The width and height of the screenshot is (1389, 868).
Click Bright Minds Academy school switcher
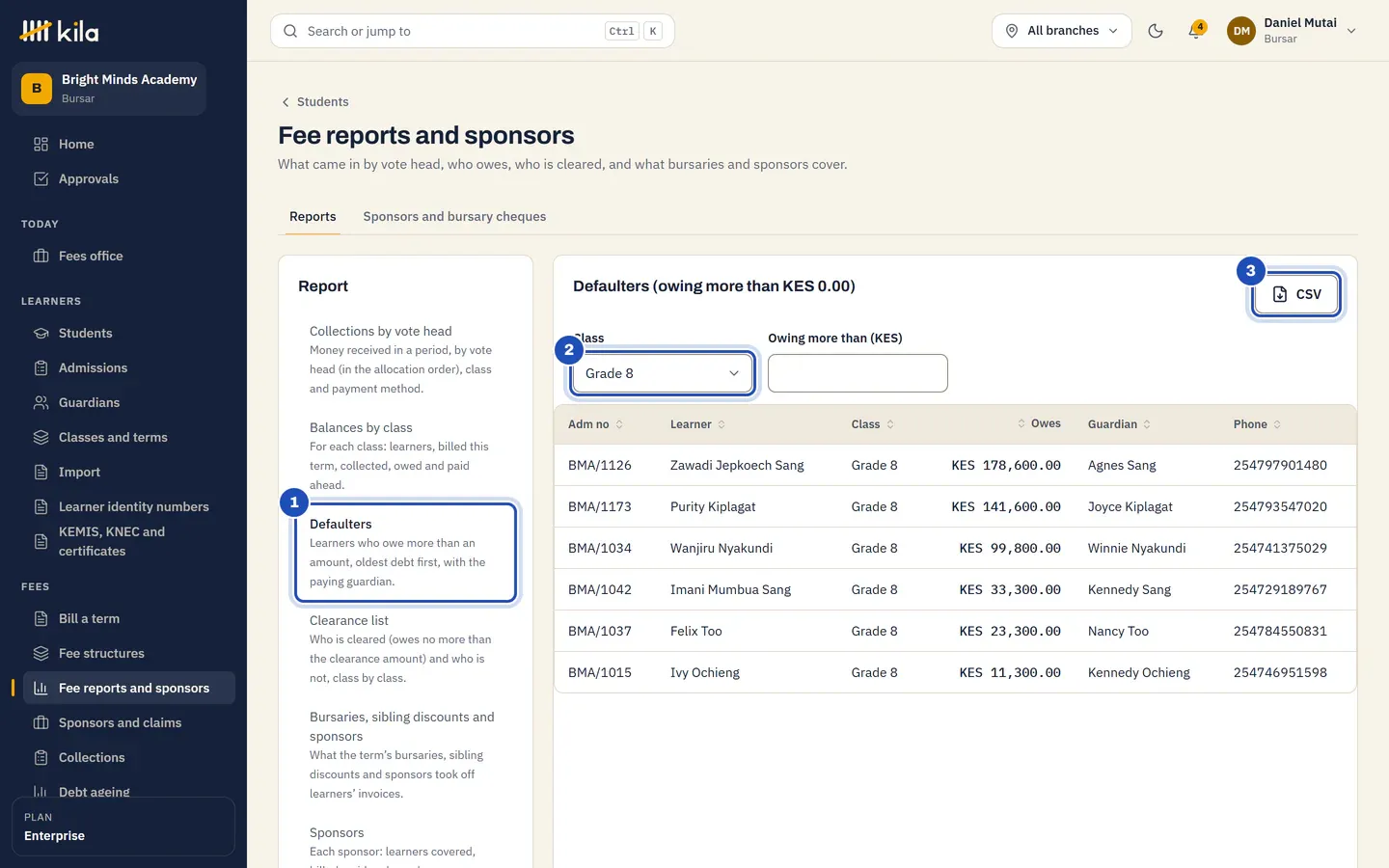(x=109, y=89)
